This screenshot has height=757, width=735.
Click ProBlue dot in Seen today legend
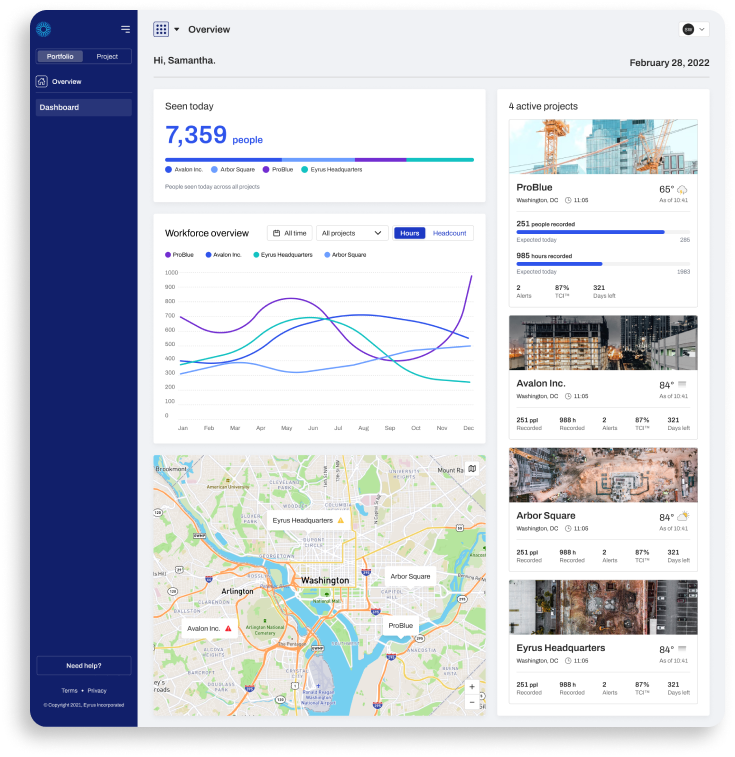pyautogui.click(x=266, y=169)
